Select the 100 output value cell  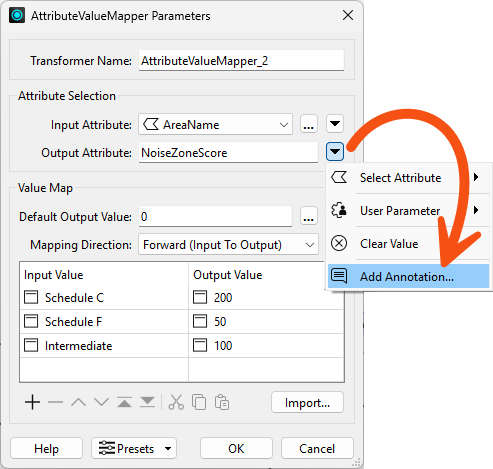[x=266, y=346]
